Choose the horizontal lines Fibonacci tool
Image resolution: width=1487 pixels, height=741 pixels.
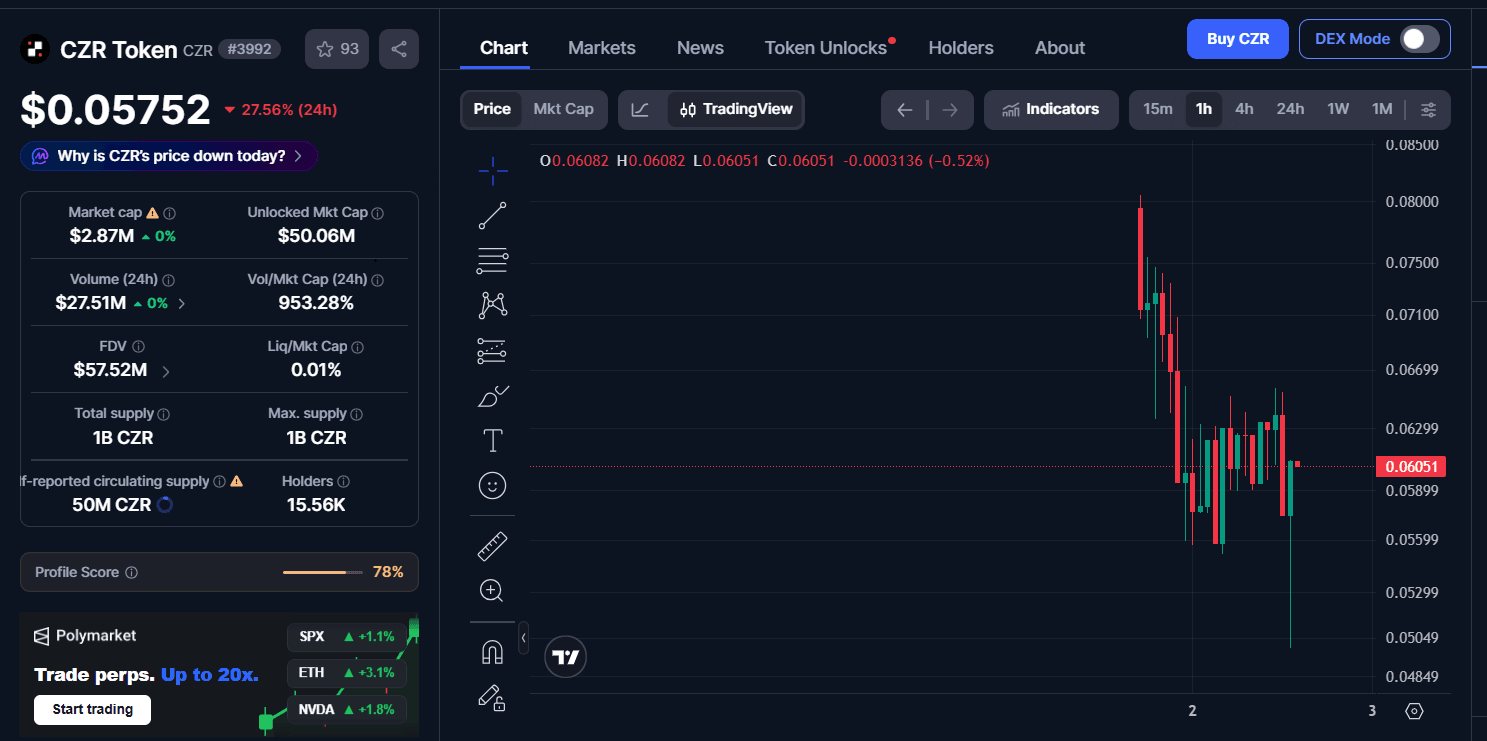coord(492,261)
